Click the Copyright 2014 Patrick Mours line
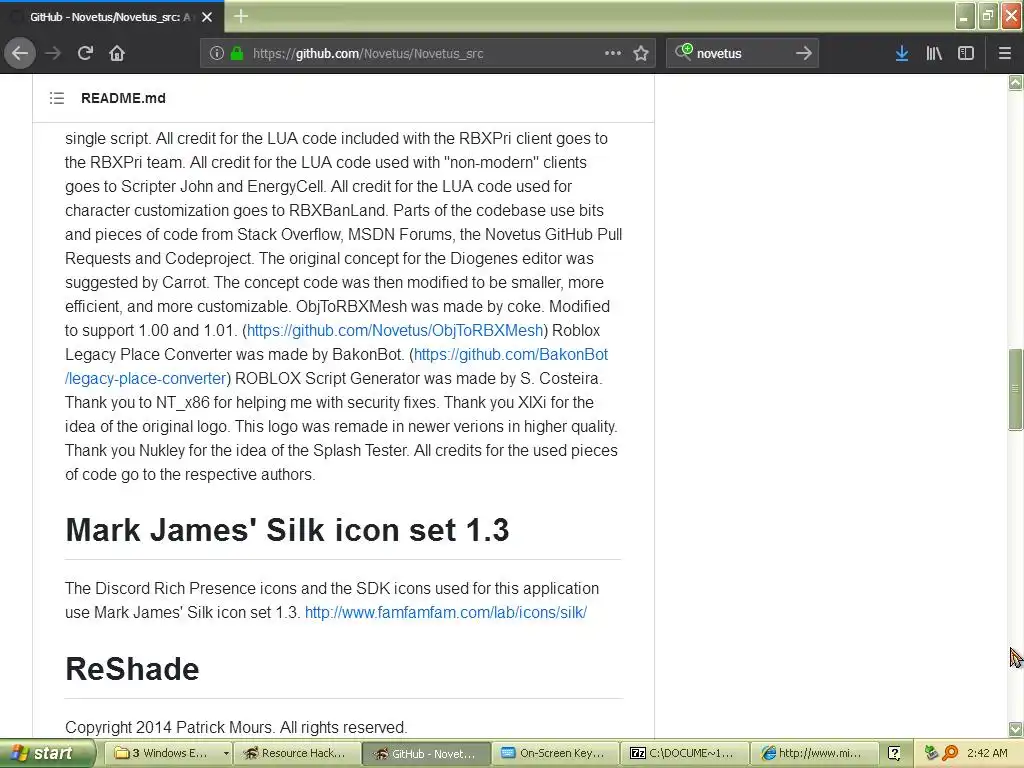Screen dimensions: 1024x768 pos(236,727)
